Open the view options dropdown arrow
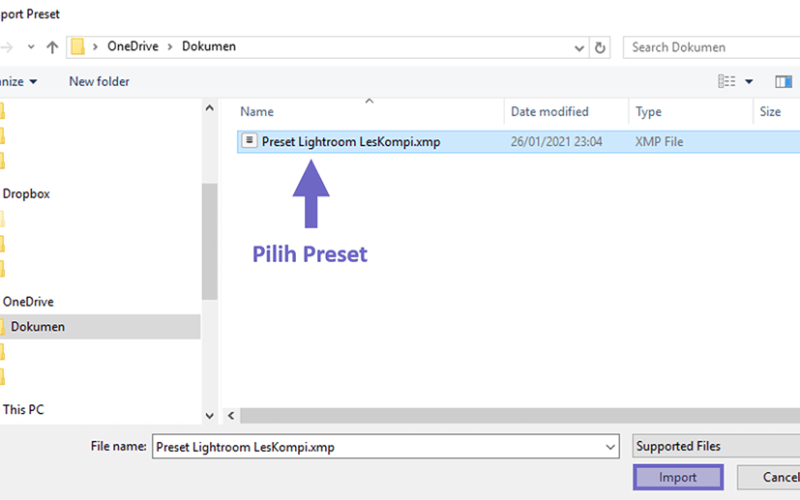The height and width of the screenshot is (500, 800). click(x=748, y=82)
